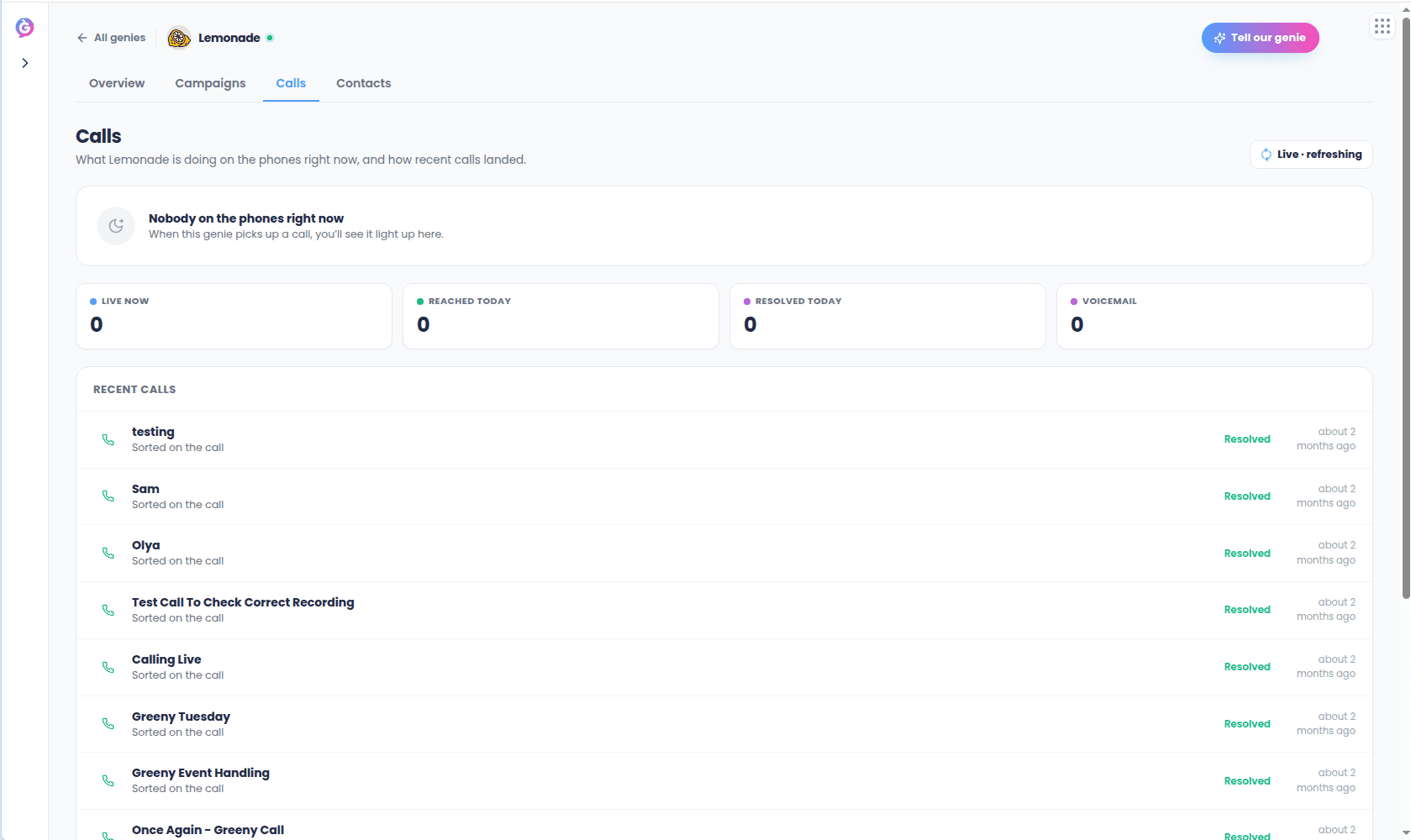Open the Campaigns tab
This screenshot has width=1411, height=840.
point(210,83)
